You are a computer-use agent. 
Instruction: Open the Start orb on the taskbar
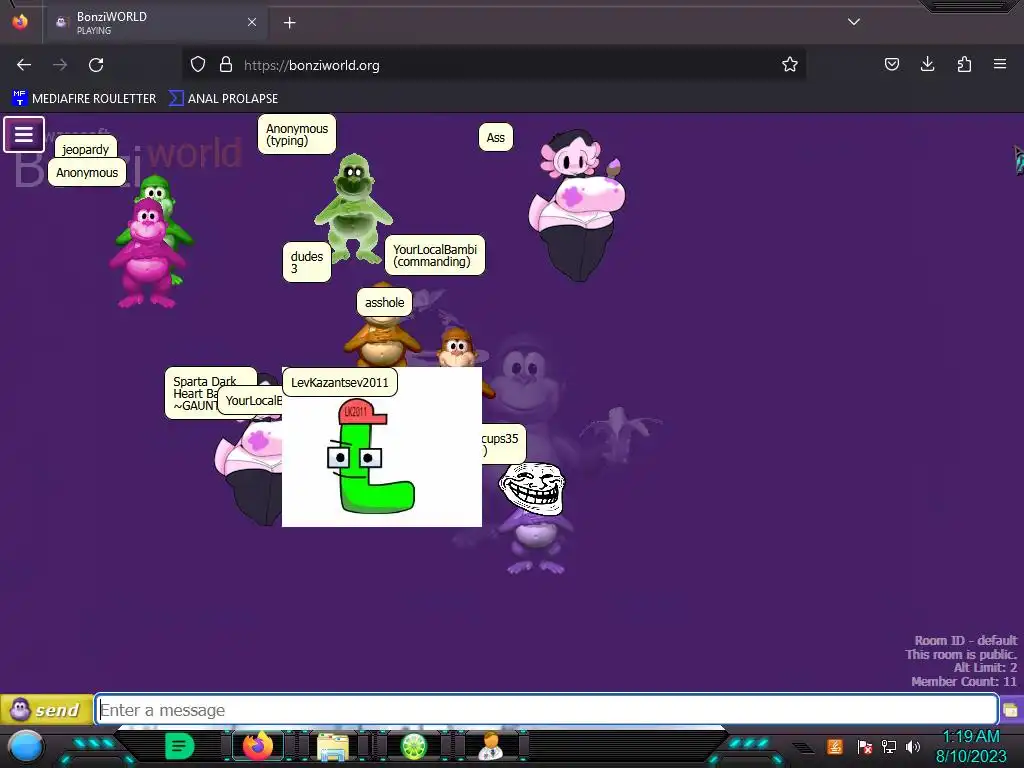pos(26,747)
